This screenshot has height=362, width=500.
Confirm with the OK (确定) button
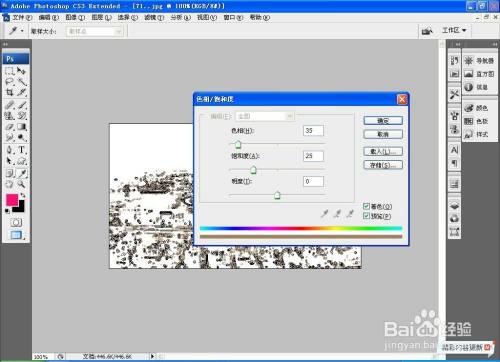[x=383, y=121]
